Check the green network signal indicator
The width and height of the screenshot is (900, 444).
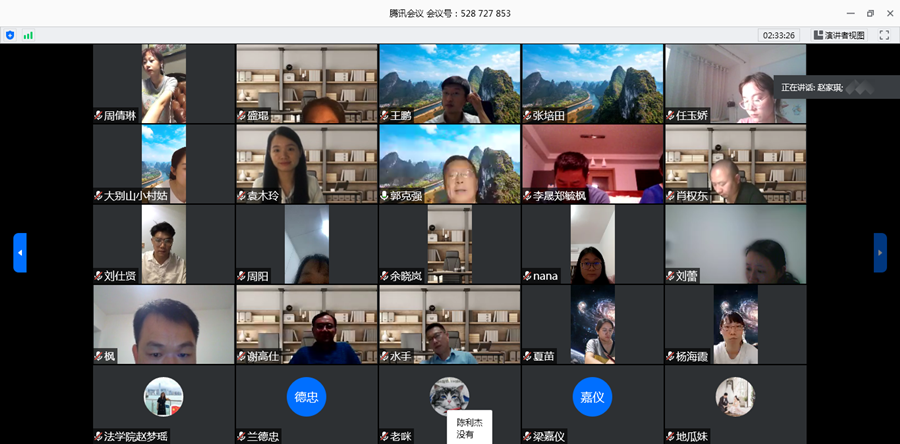pyautogui.click(x=28, y=35)
